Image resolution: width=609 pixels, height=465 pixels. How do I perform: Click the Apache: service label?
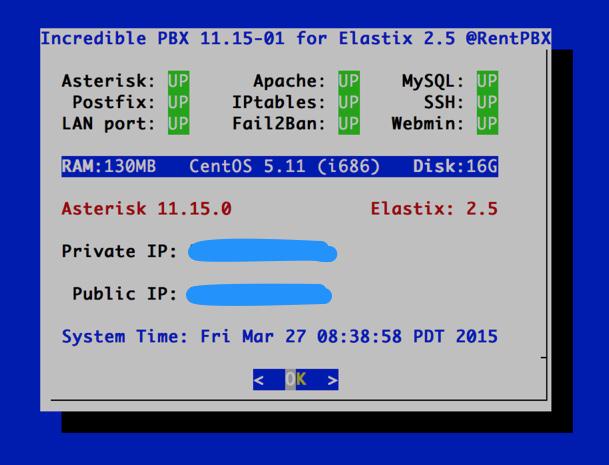[x=289, y=81]
